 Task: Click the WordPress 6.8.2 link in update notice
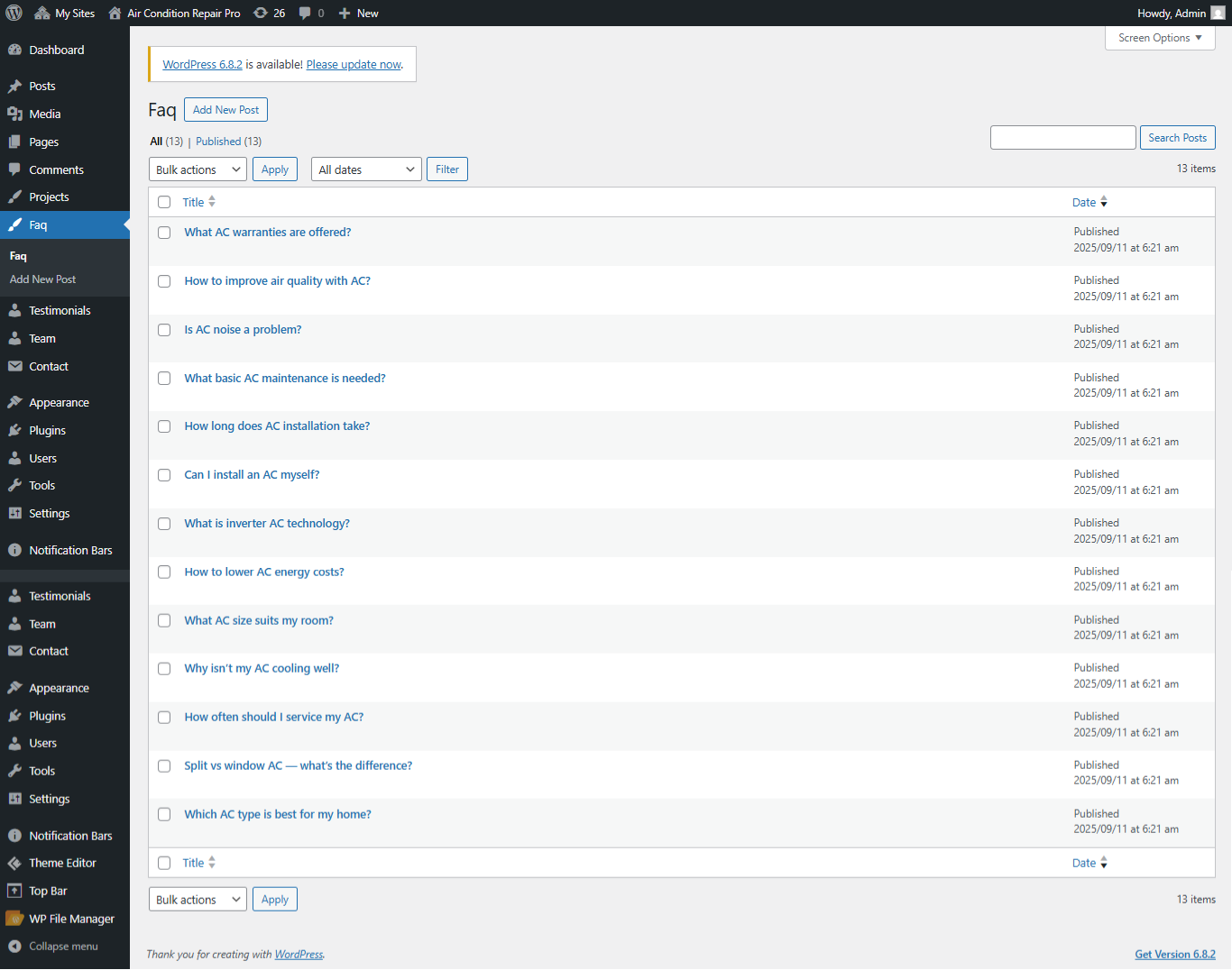pos(202,65)
